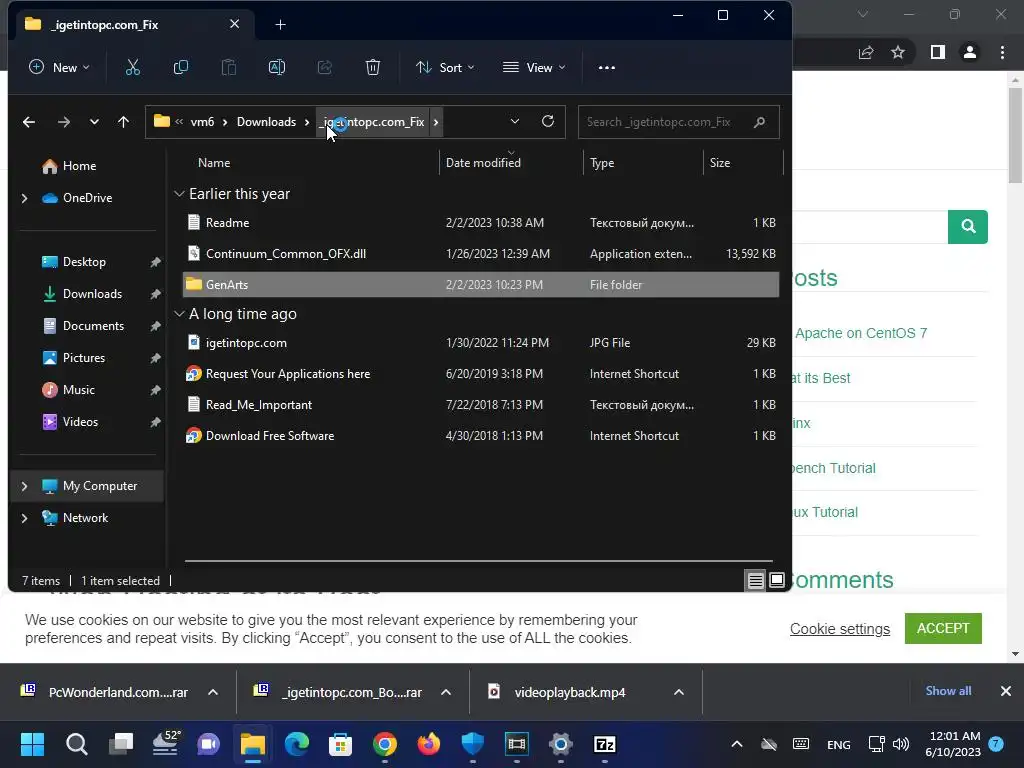Image resolution: width=1024 pixels, height=768 pixels.
Task: Go back with the left arrow
Action: [x=29, y=122]
